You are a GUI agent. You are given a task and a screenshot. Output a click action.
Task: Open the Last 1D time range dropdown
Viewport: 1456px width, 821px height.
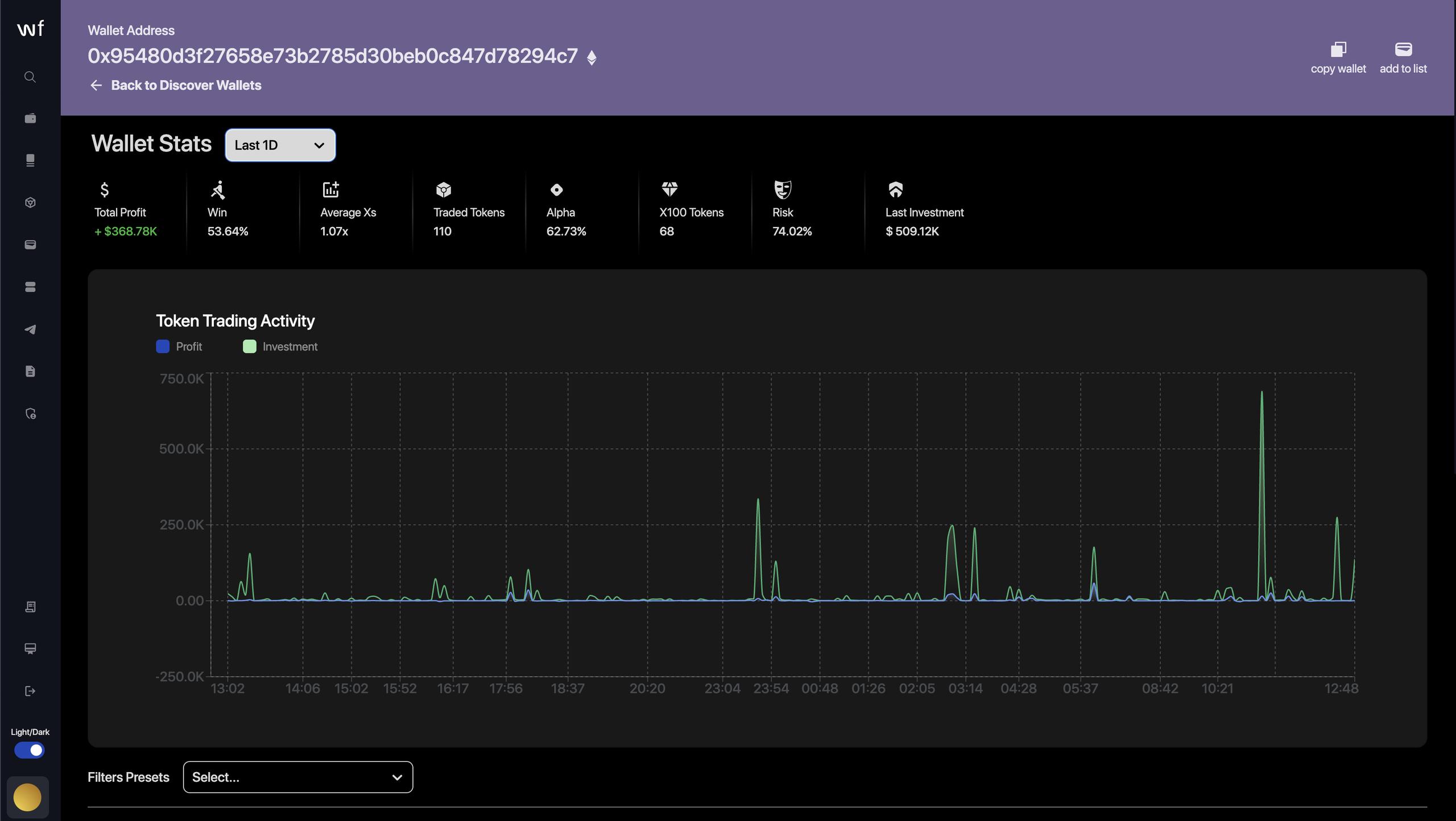pos(280,145)
